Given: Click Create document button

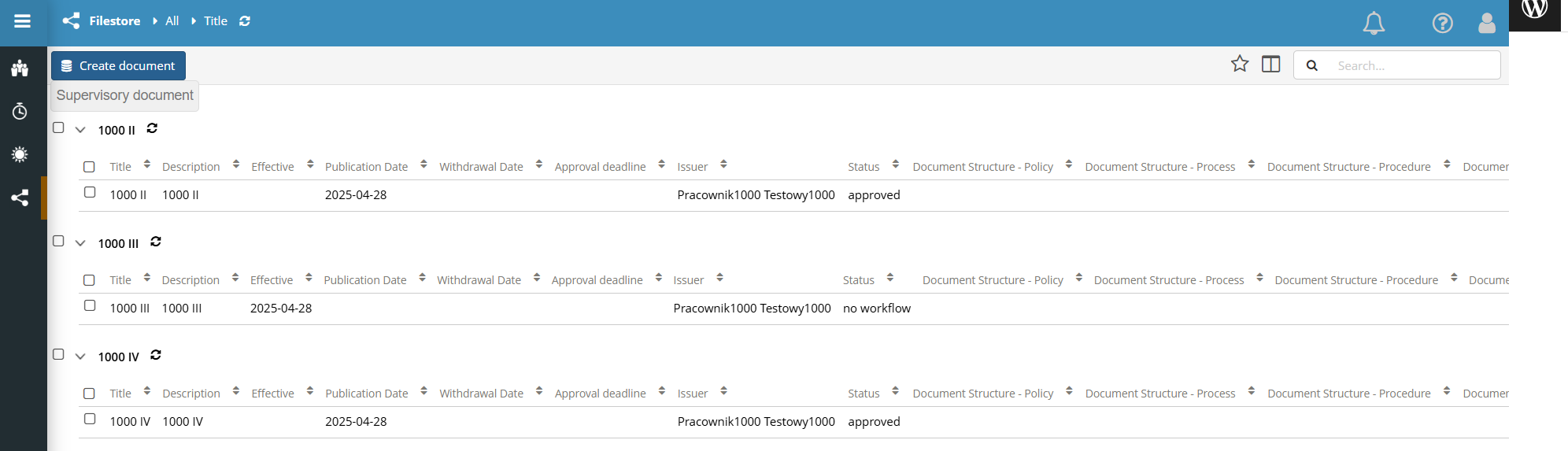Looking at the screenshot, I should coord(118,65).
